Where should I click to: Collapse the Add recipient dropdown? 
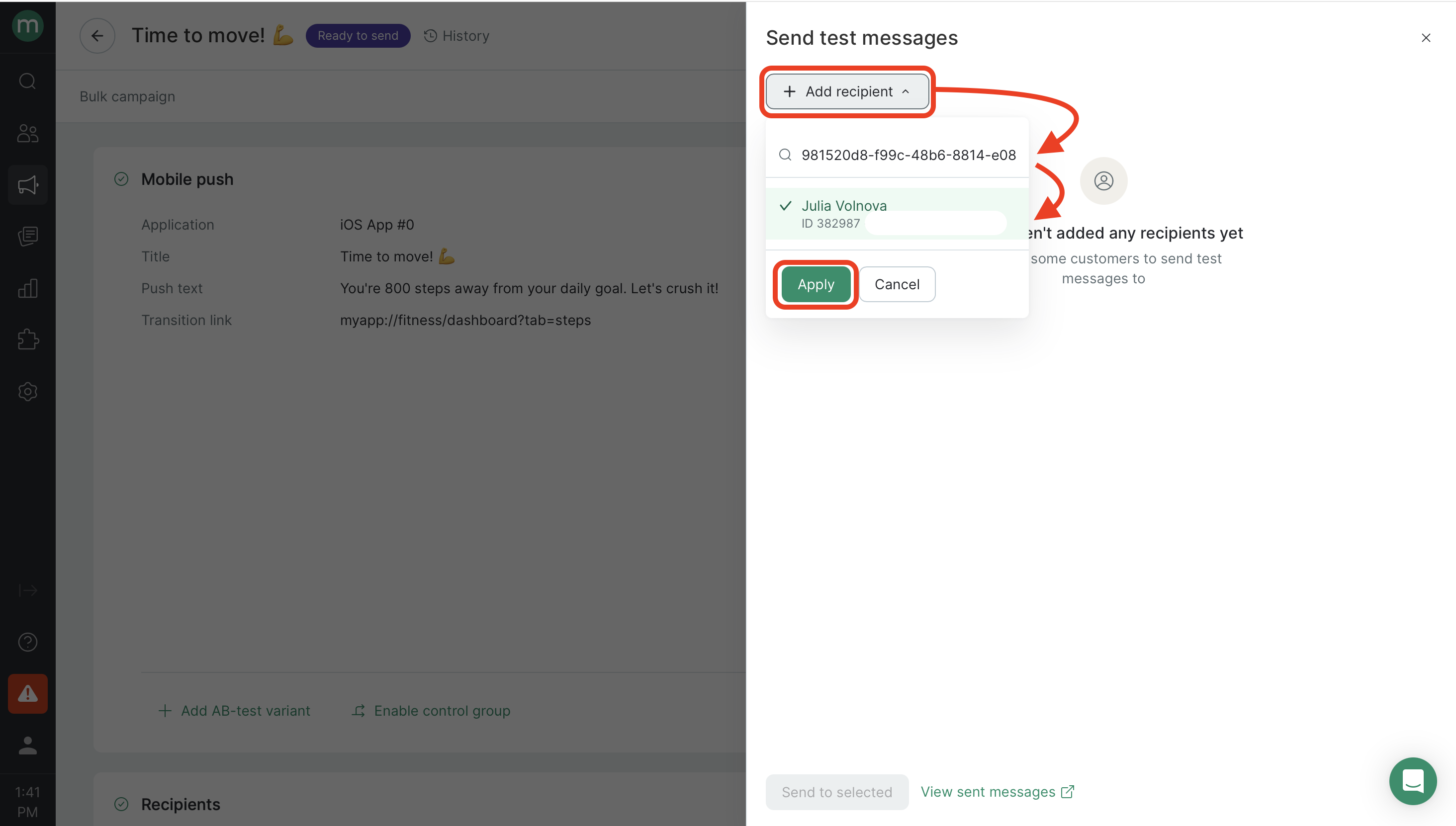point(847,91)
